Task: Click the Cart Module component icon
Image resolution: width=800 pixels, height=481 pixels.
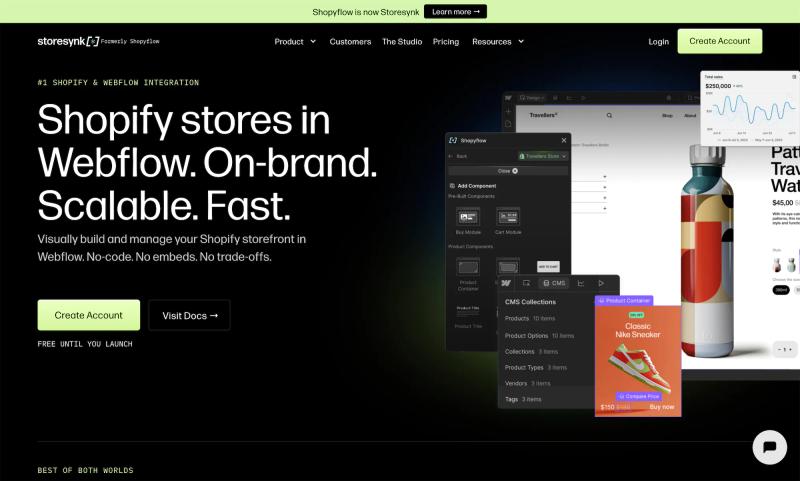Action: click(508, 217)
